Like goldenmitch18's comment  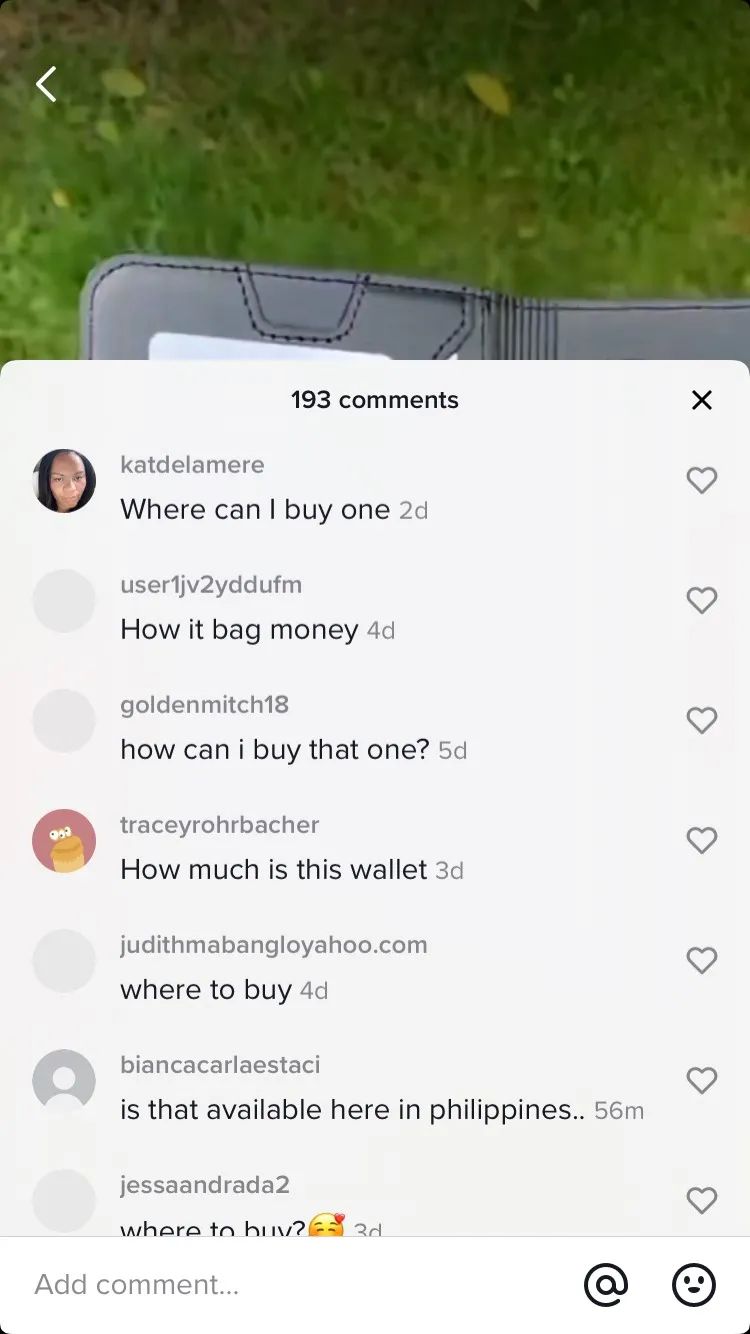coord(702,720)
